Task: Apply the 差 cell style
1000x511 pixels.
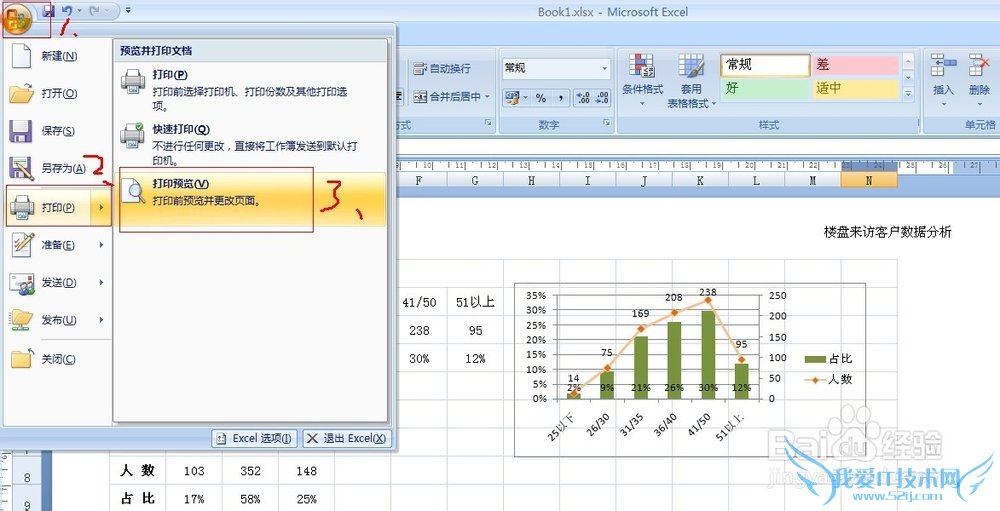Action: click(855, 65)
